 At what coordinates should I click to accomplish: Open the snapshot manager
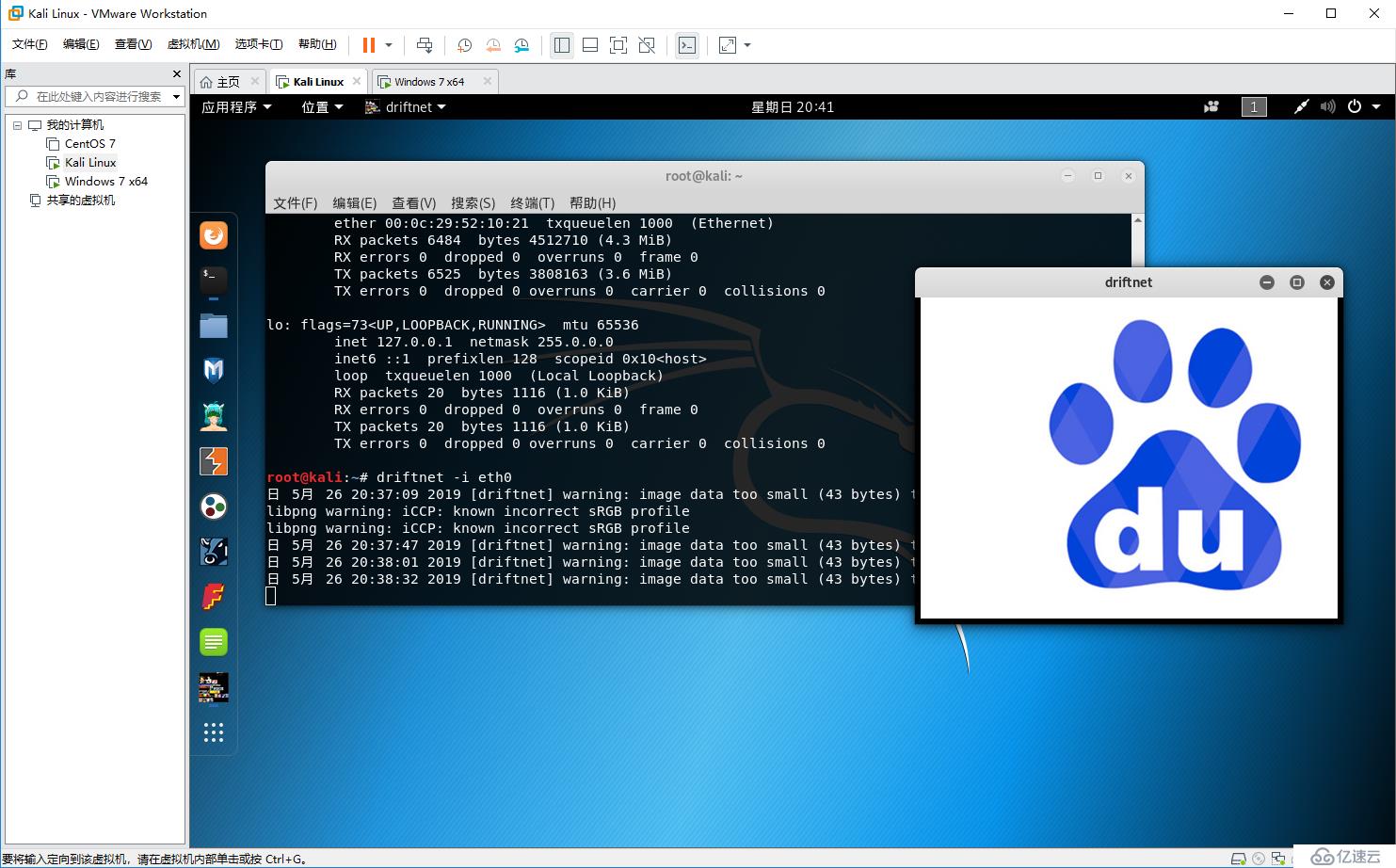click(x=522, y=45)
